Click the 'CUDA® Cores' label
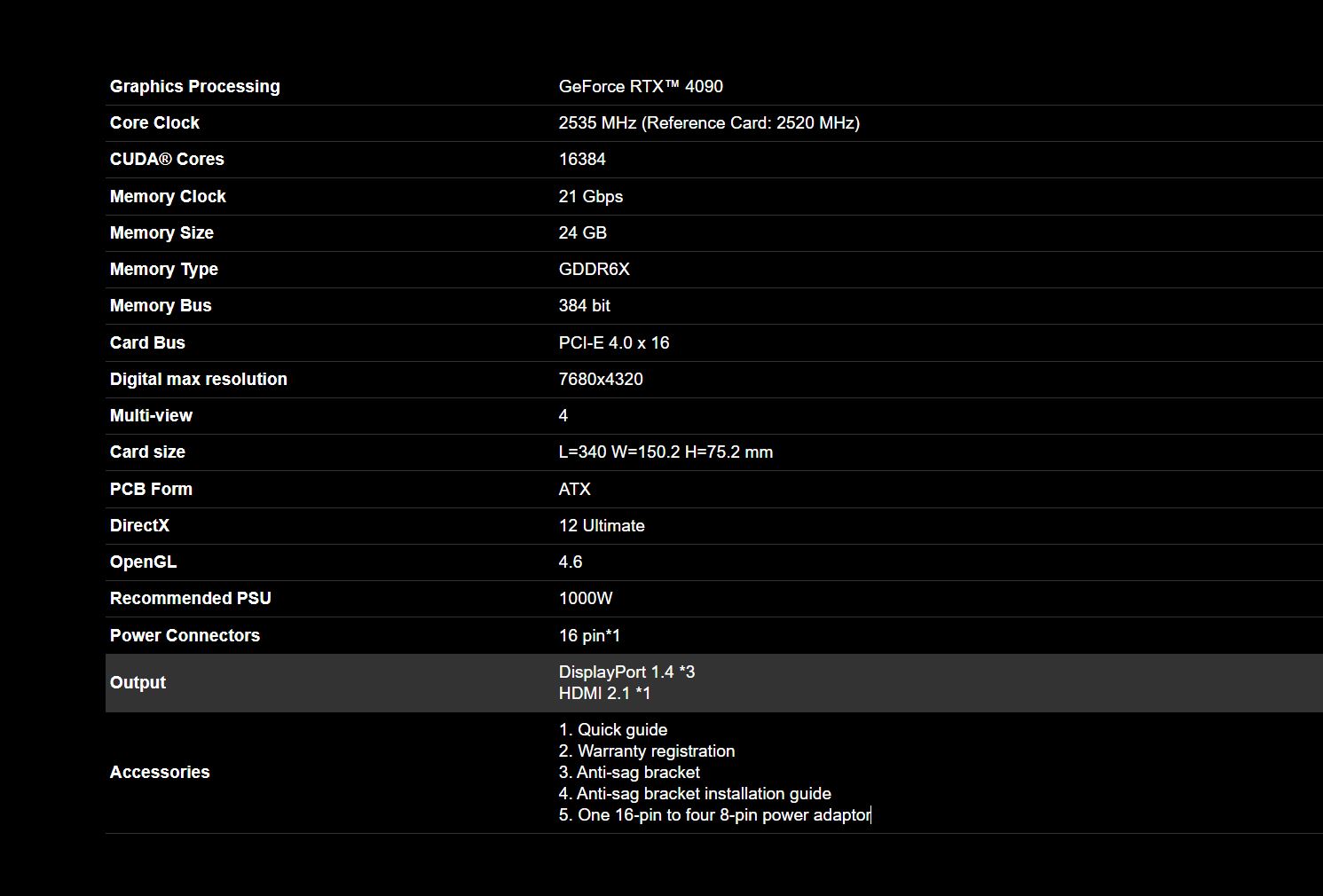The image size is (1323, 896). [x=167, y=159]
